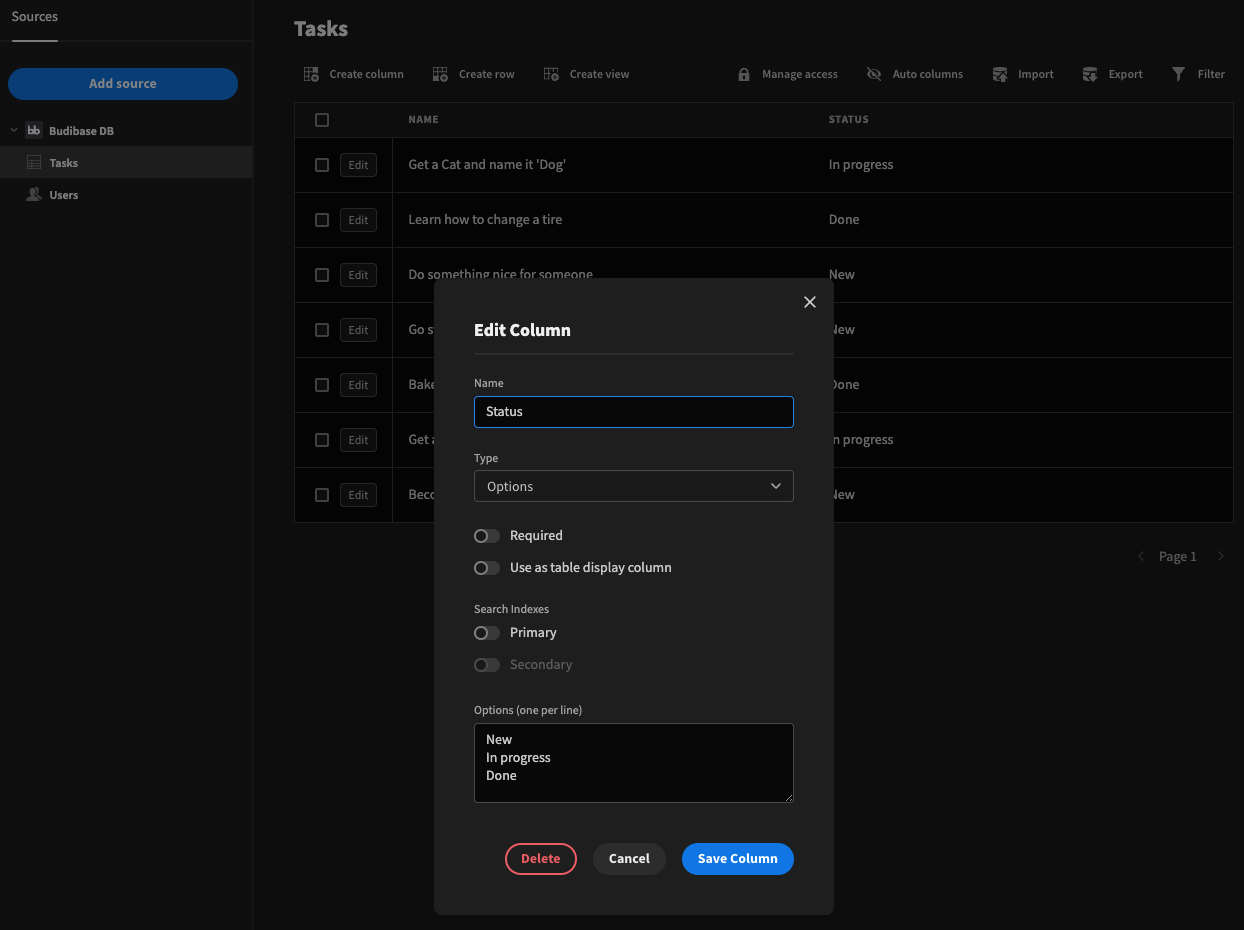The height and width of the screenshot is (930, 1244).
Task: Click the red Delete button
Action: point(540,859)
